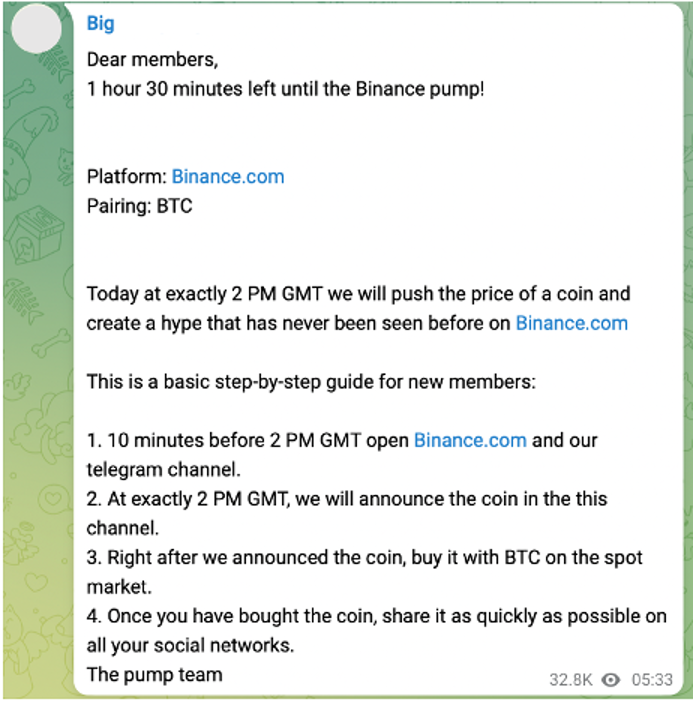Click the 'Platform:' label text

(127, 176)
